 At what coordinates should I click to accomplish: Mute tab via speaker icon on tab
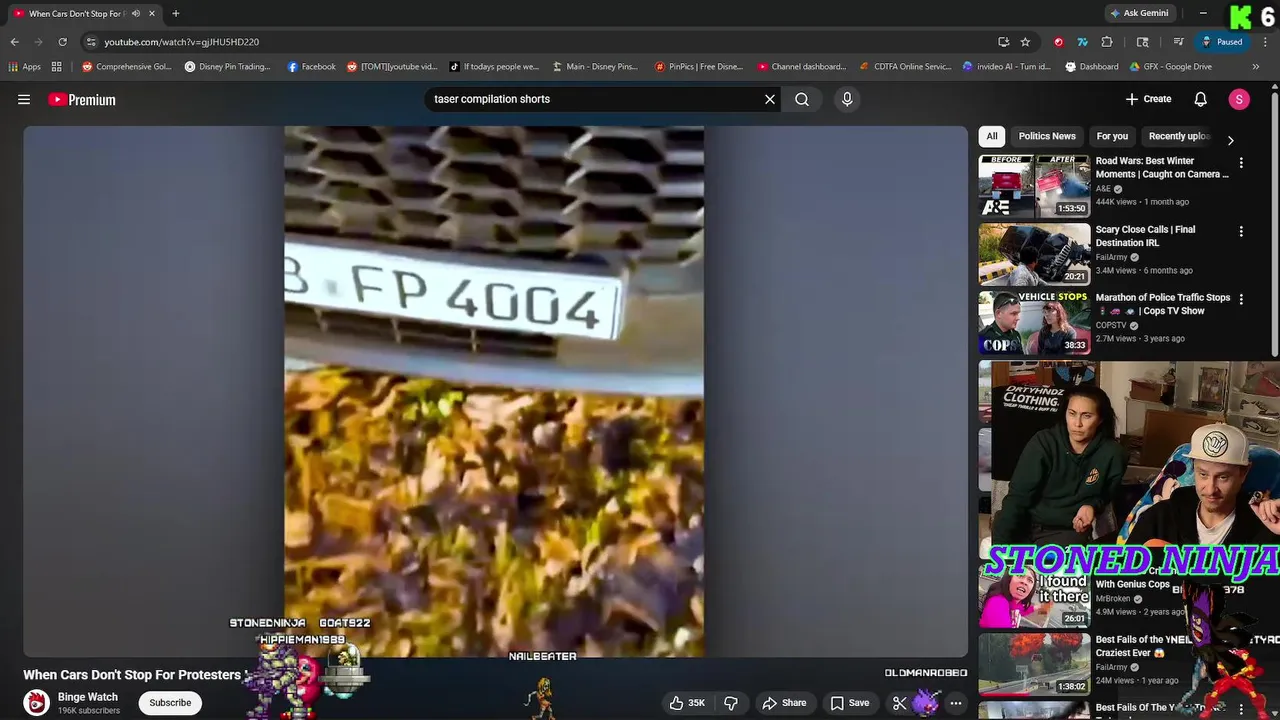click(x=136, y=14)
